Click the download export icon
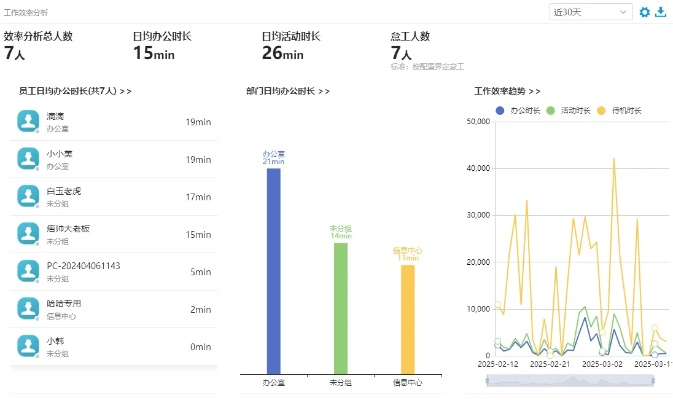 point(660,12)
